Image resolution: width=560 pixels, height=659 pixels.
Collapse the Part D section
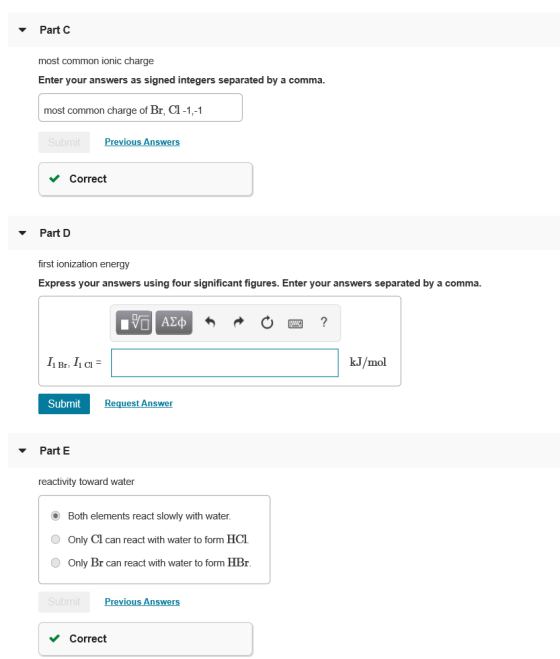pos(23,233)
